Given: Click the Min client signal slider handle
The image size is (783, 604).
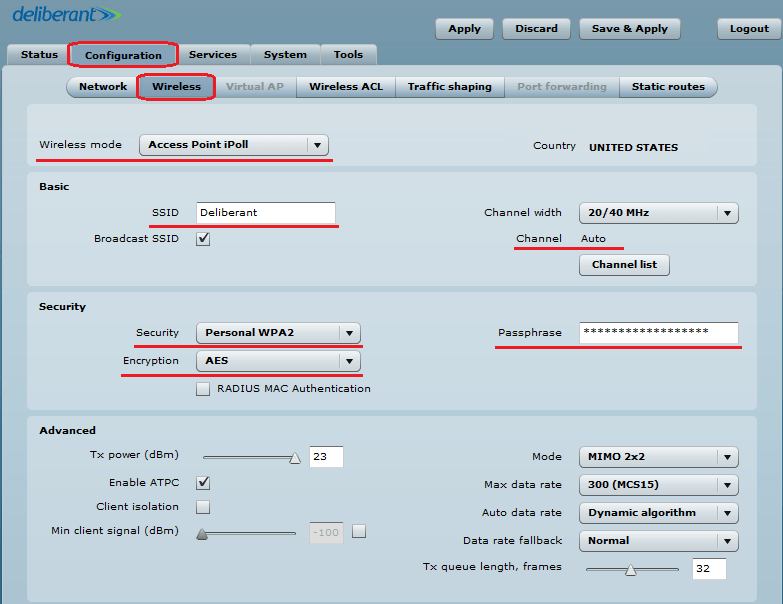Looking at the screenshot, I should [202, 534].
